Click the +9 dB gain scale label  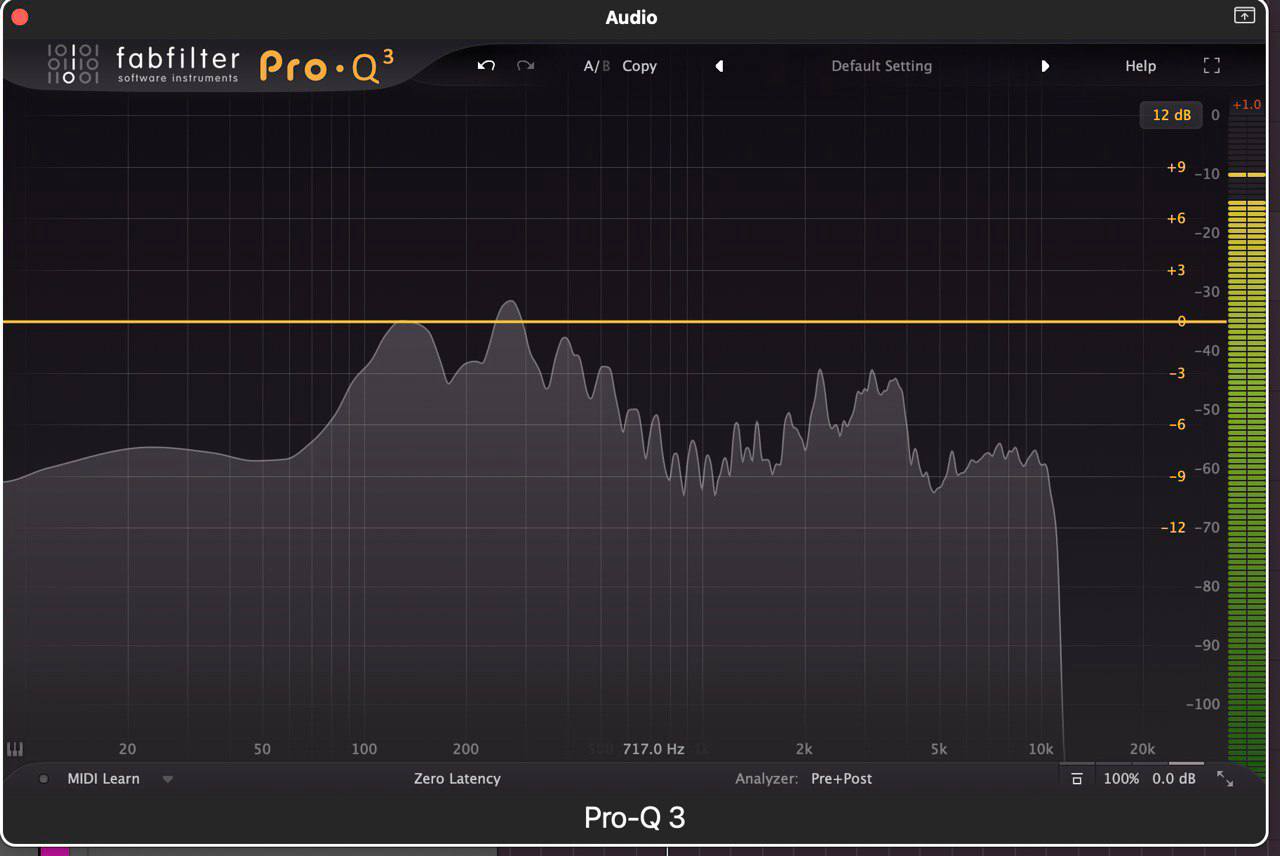pyautogui.click(x=1176, y=167)
